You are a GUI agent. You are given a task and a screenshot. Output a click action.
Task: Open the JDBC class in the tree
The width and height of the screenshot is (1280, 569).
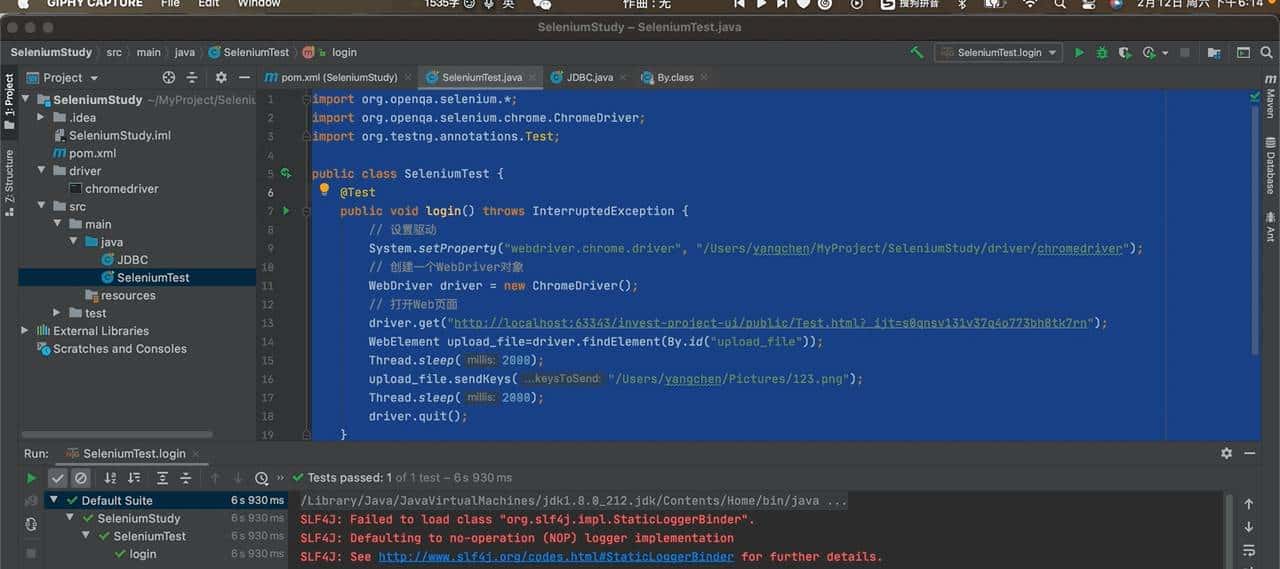(125, 260)
